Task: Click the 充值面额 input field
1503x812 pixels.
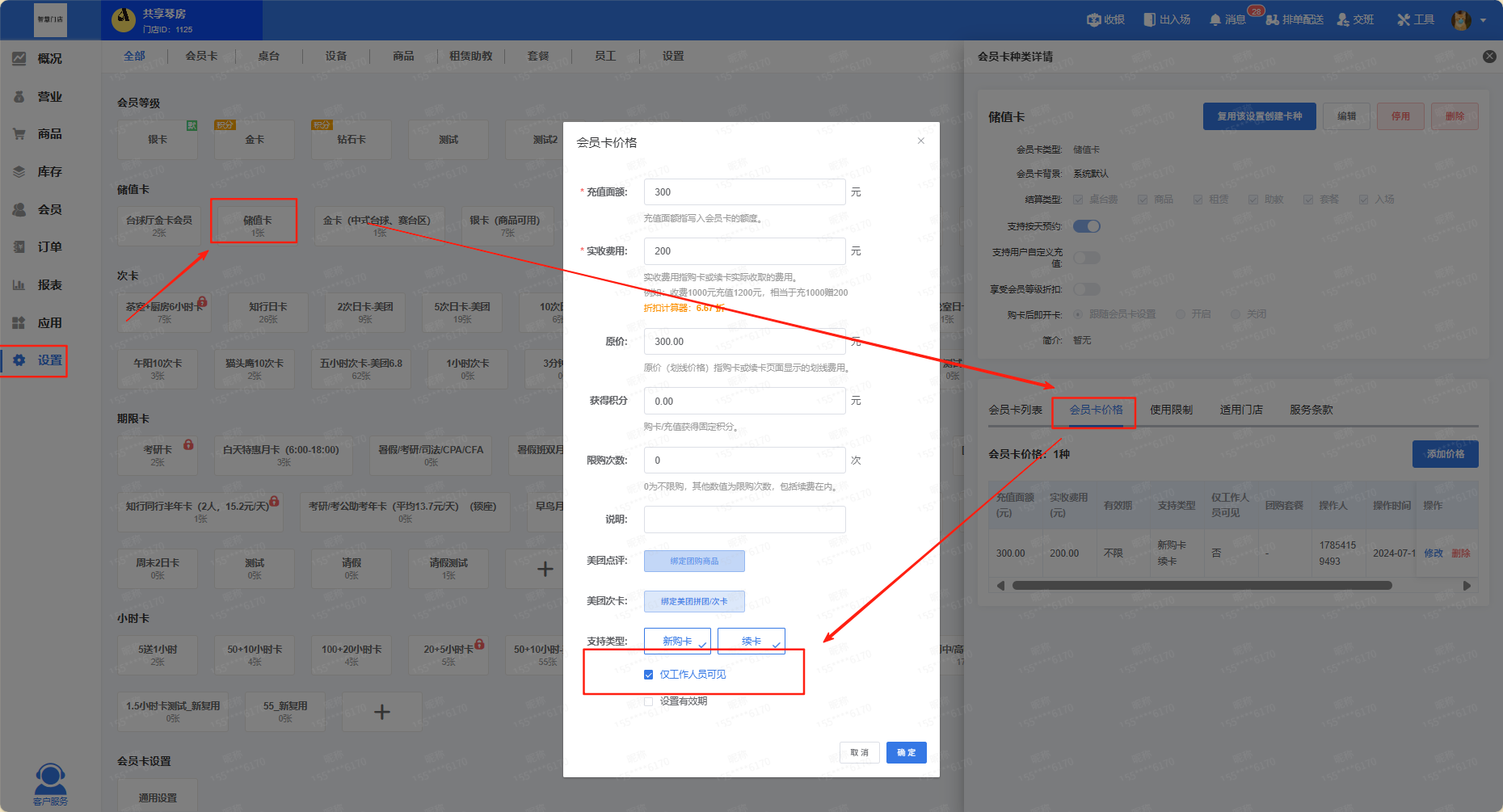Action: (x=744, y=192)
